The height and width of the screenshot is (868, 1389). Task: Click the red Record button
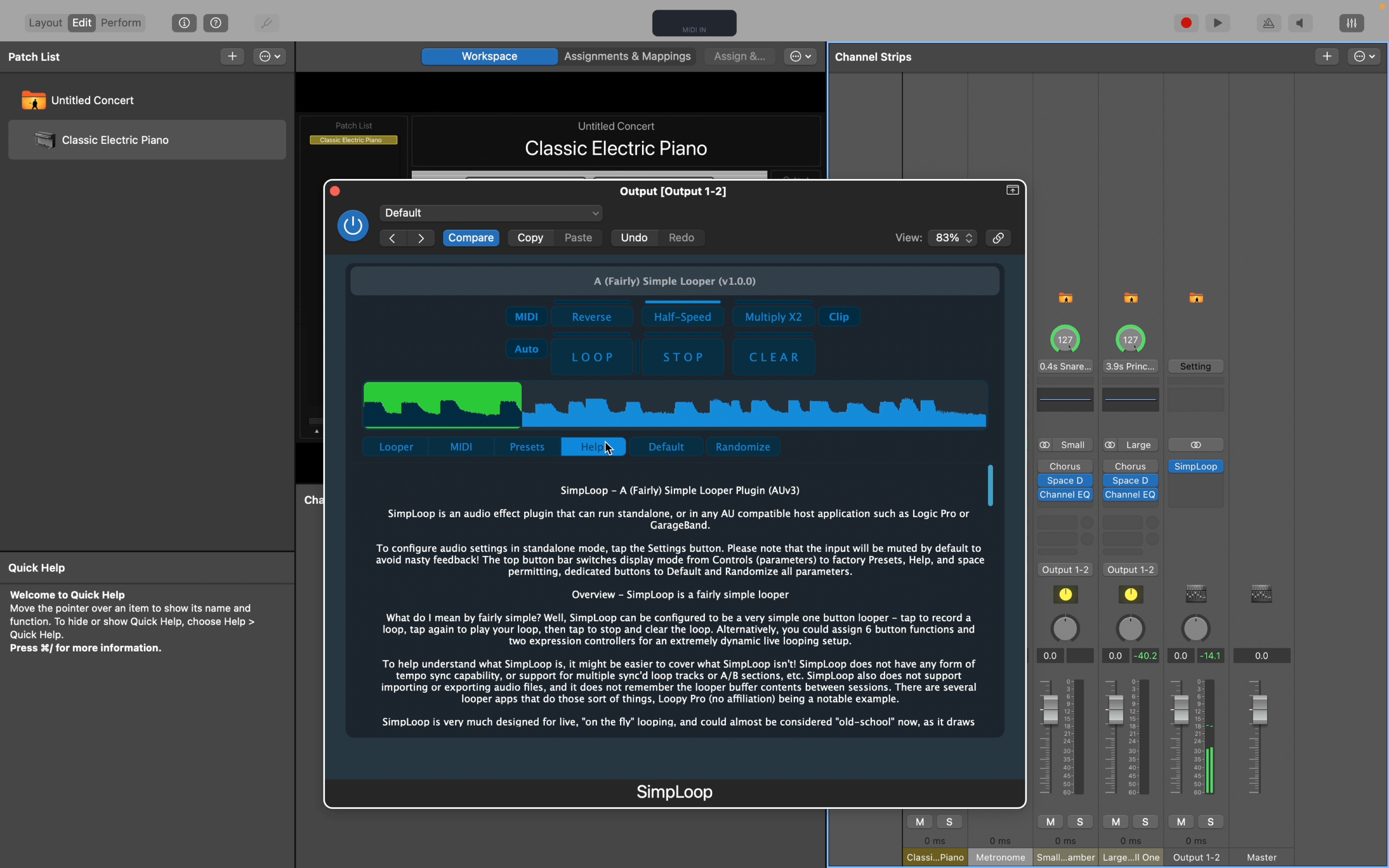click(1187, 23)
